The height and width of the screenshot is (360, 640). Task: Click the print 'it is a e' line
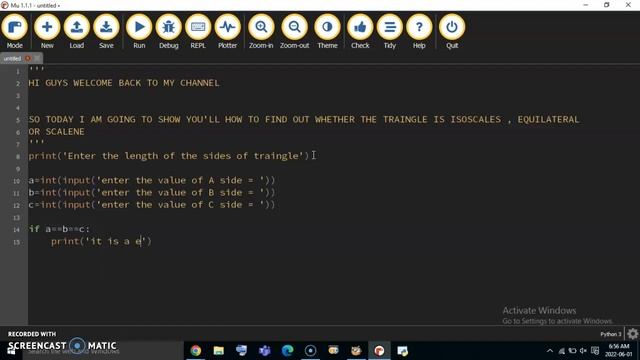[101, 241]
